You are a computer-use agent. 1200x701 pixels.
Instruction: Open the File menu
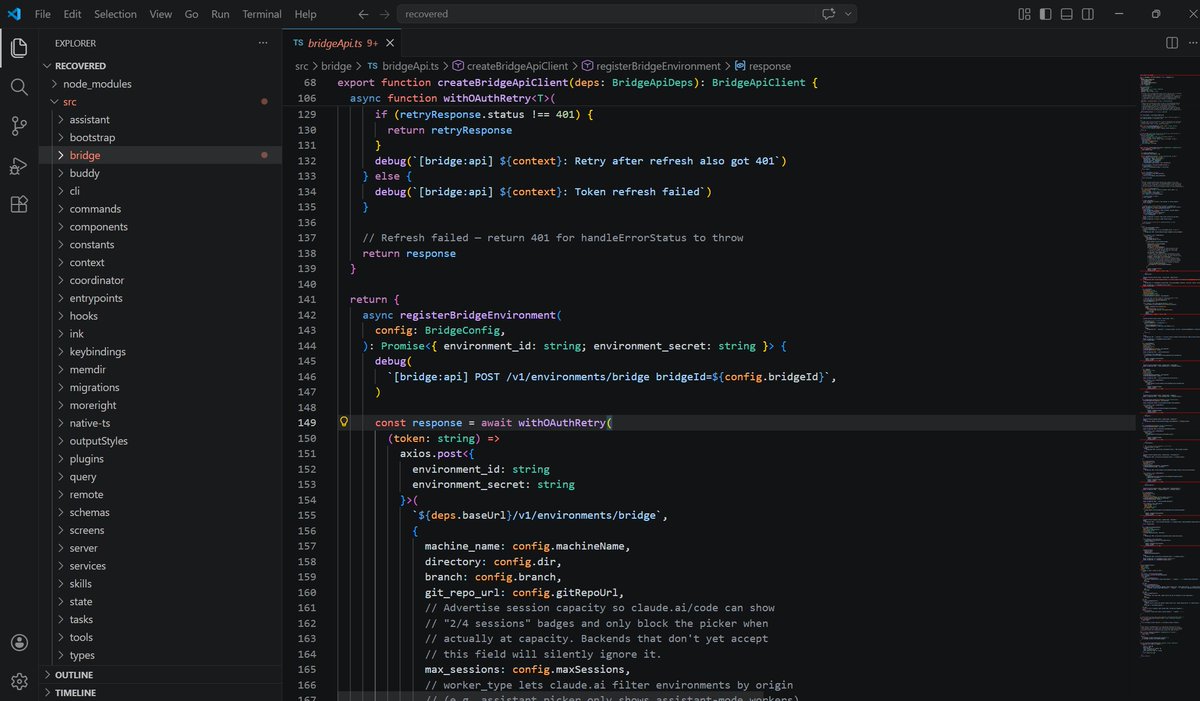click(42, 14)
